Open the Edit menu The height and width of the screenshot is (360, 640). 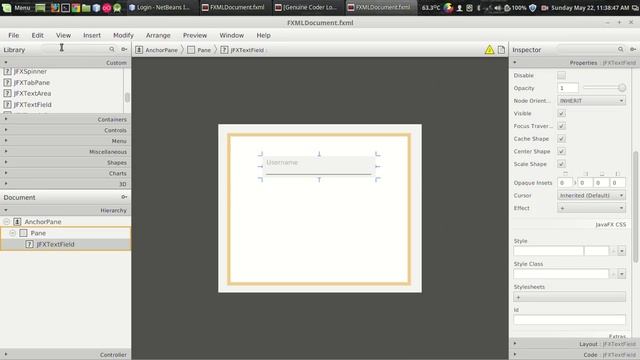[38, 36]
